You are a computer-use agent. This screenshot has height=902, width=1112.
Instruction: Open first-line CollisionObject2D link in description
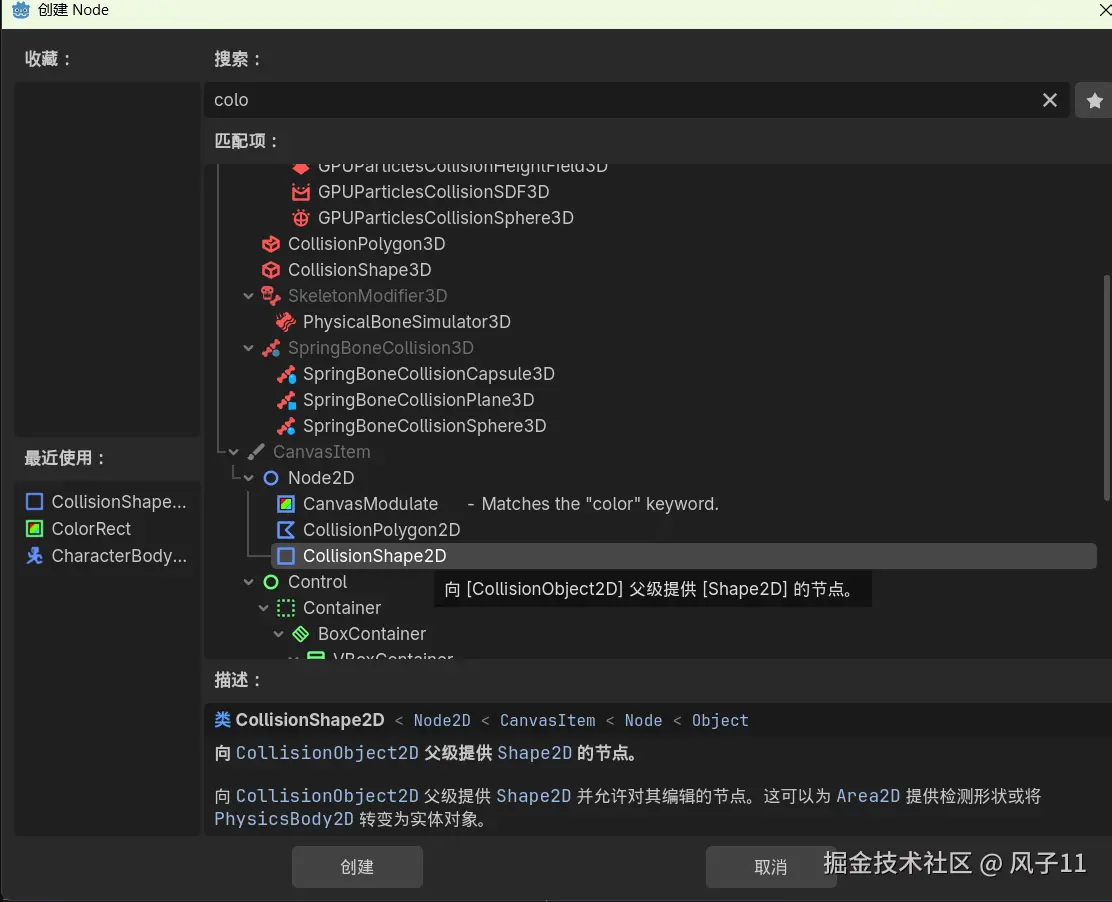pos(327,753)
